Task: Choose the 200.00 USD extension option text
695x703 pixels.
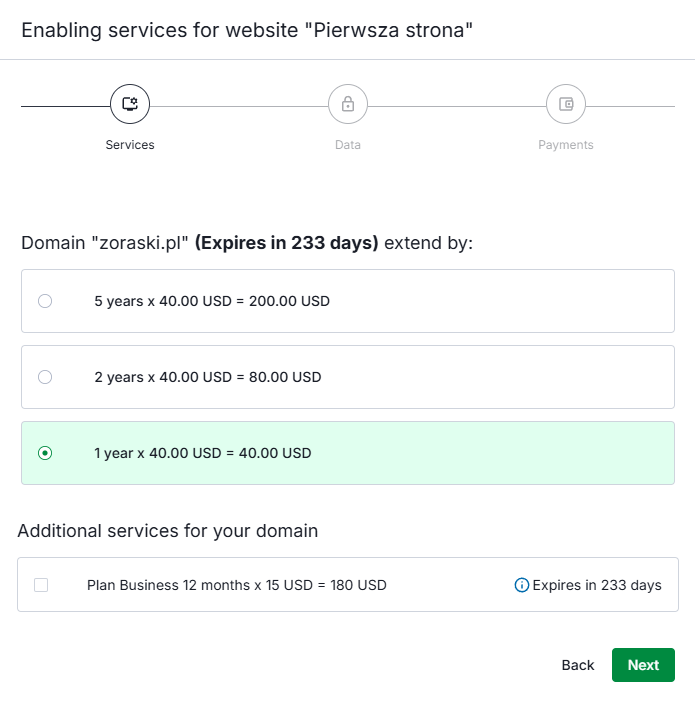Action: 212,301
